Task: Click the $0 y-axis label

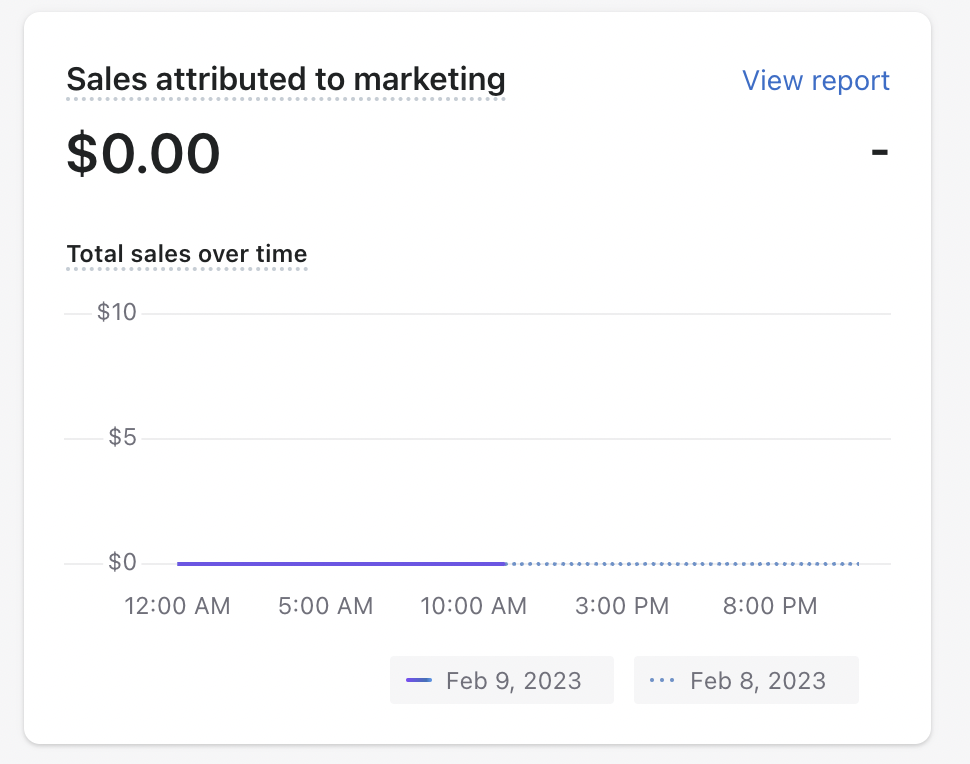Action: [x=121, y=562]
